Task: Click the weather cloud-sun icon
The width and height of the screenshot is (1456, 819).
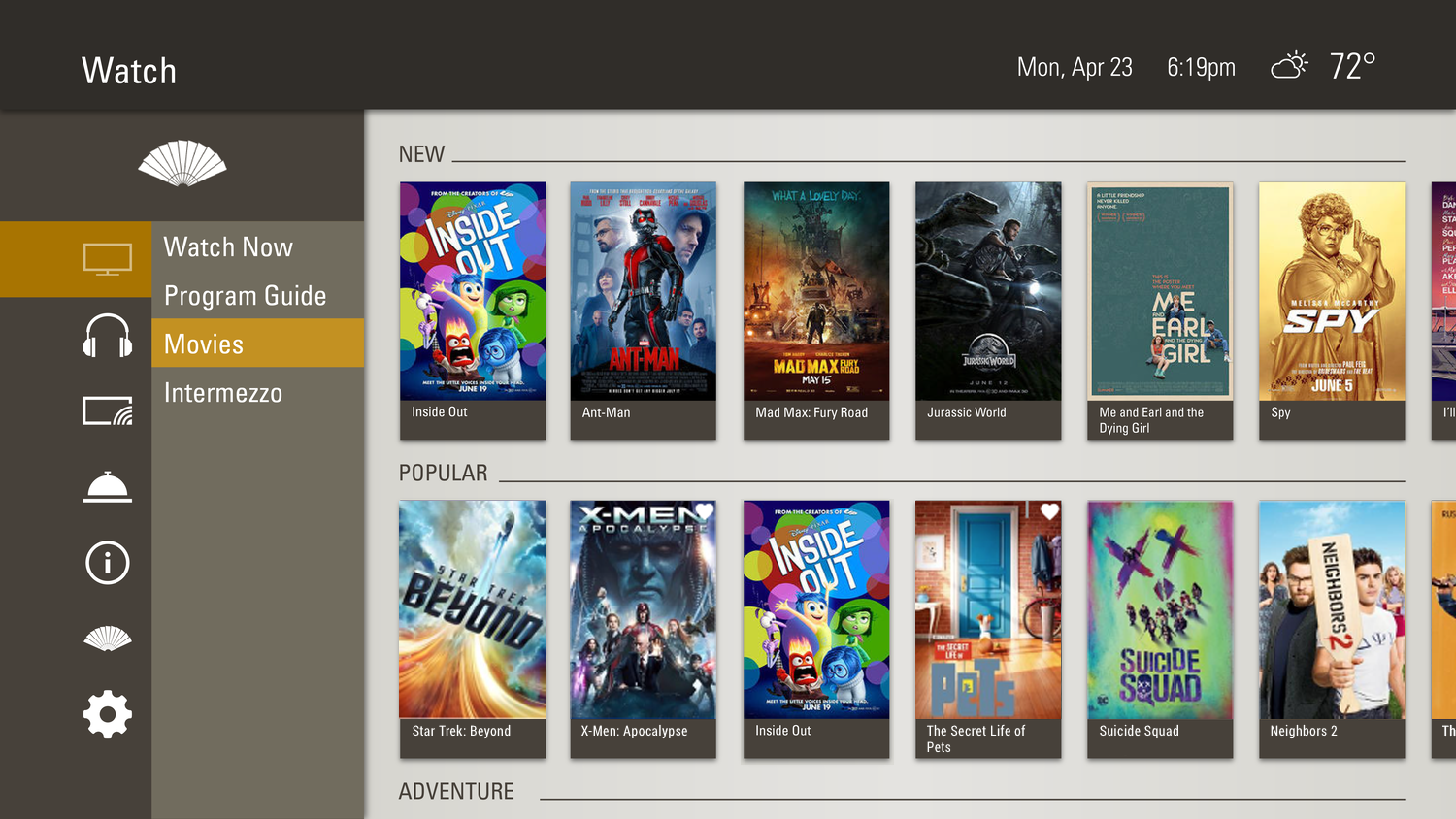Action: click(1289, 66)
